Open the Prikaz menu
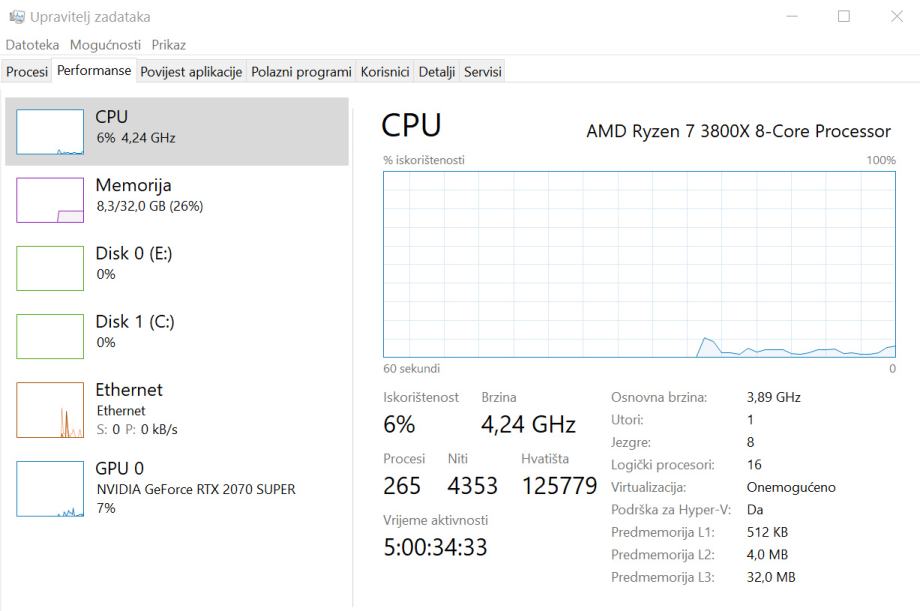The image size is (920, 611). coord(169,45)
